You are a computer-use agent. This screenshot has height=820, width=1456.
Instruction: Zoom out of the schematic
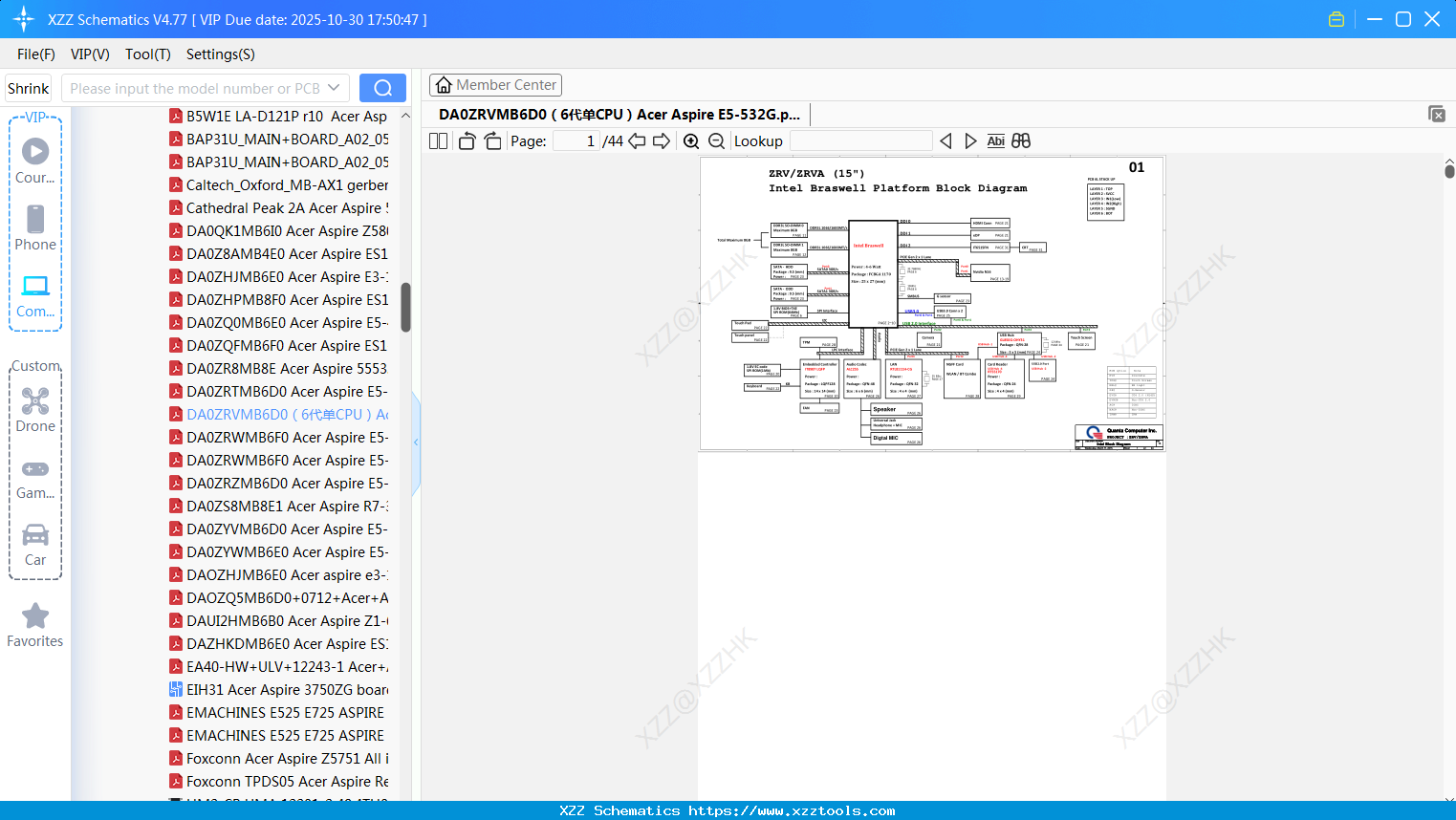(x=716, y=141)
